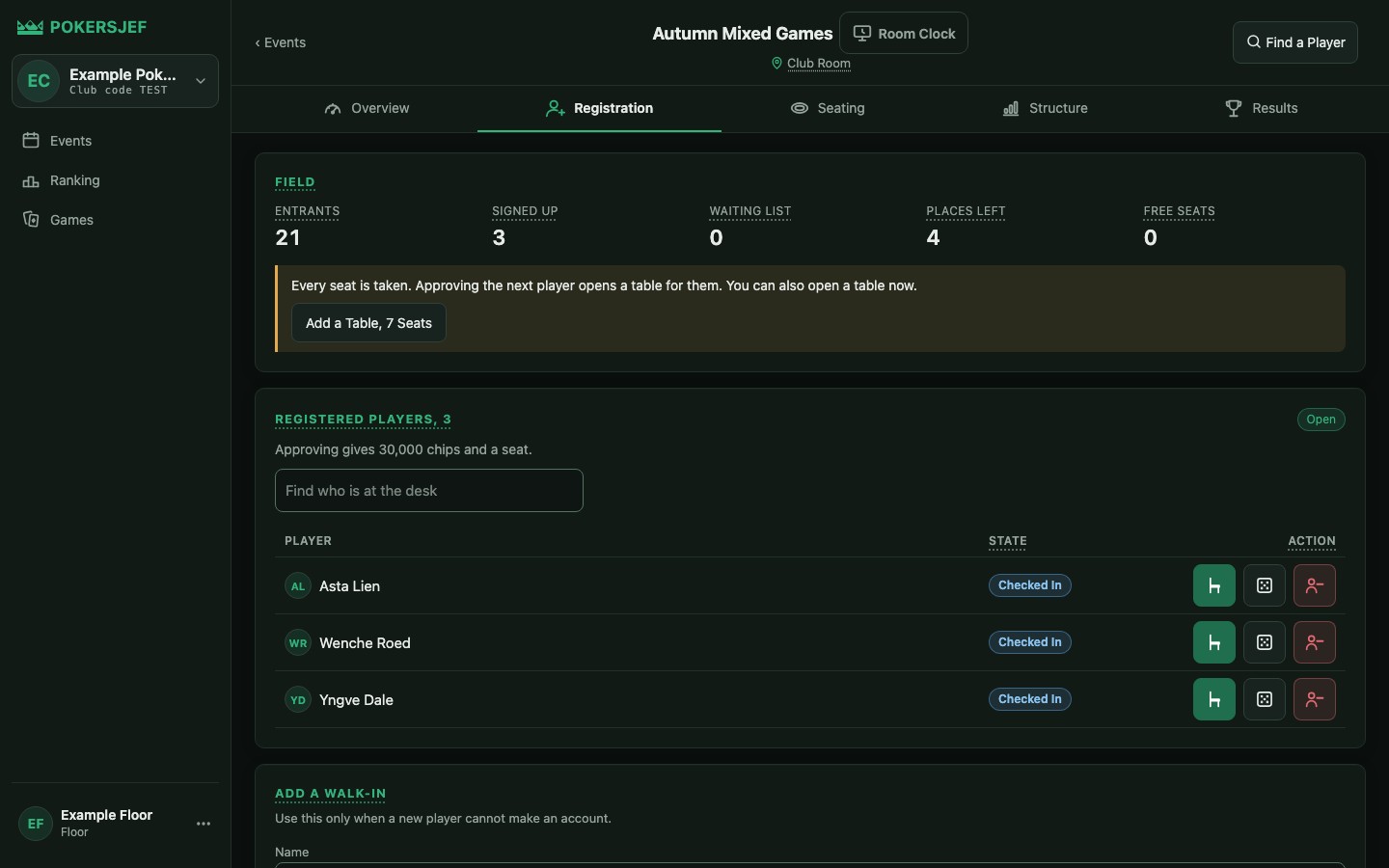The height and width of the screenshot is (868, 1389).
Task: Select the player name Yngve Dale
Action: 356,700
